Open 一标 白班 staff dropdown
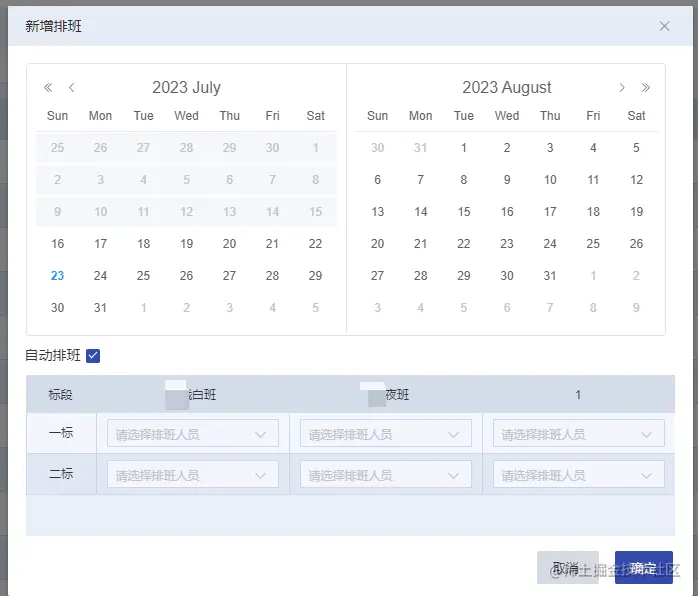 coord(193,433)
